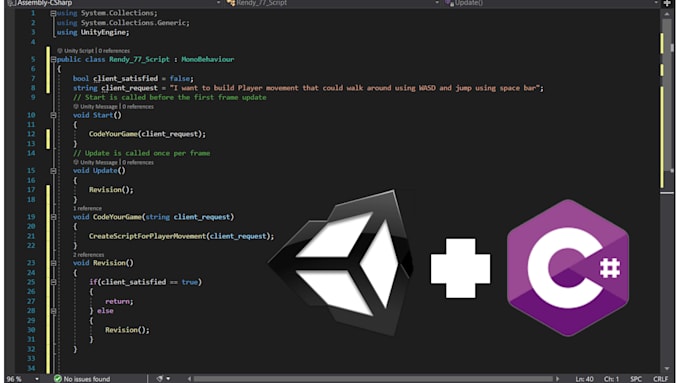This screenshot has width=680, height=383.
Task: Click CreateScriptForPlayerMovement on line 21
Action: pyautogui.click(x=147, y=236)
